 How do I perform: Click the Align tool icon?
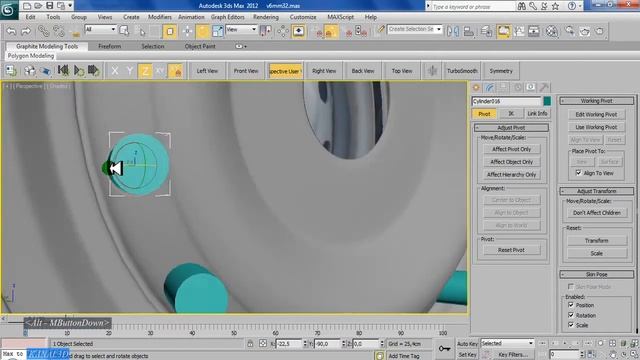(x=469, y=31)
